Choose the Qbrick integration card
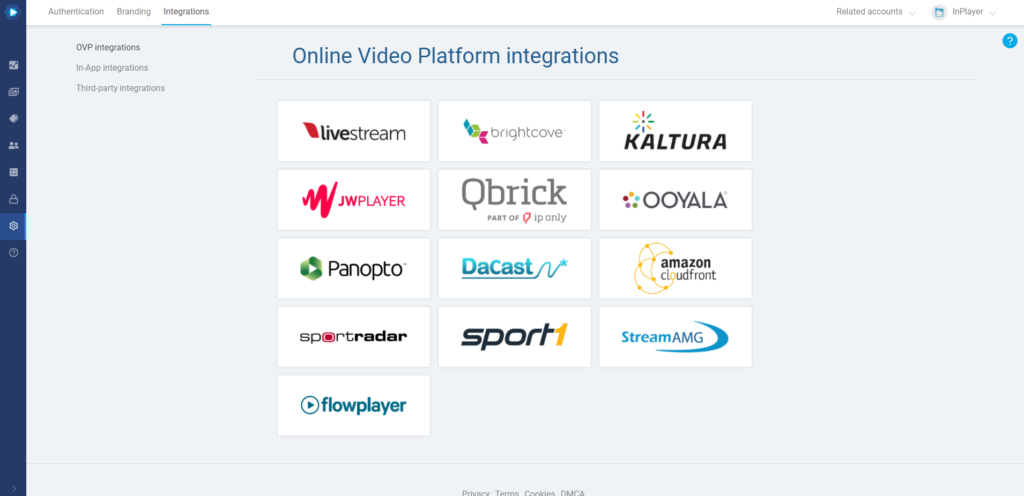Image resolution: width=1024 pixels, height=496 pixels. point(515,200)
